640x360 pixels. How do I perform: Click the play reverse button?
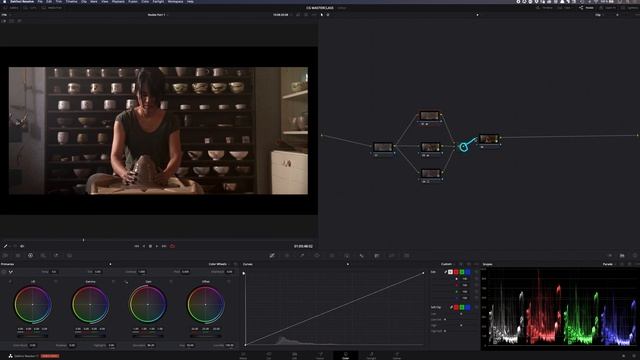point(144,246)
